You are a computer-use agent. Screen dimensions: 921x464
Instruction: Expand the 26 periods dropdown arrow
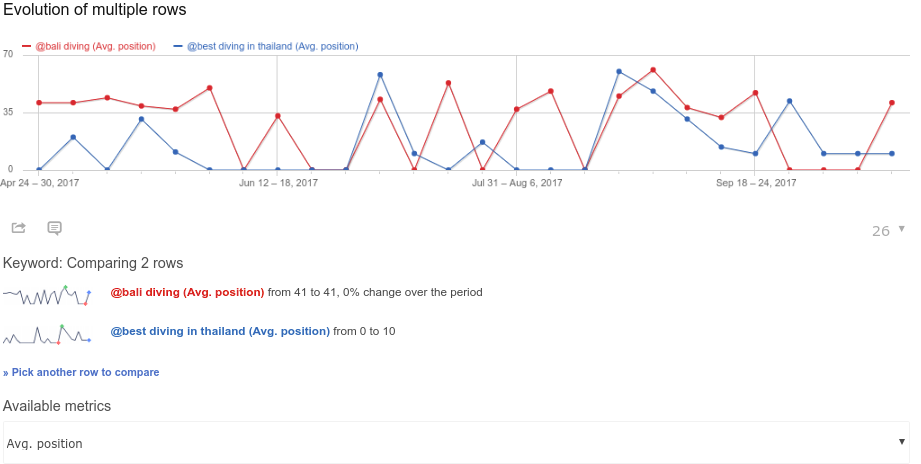coord(901,229)
